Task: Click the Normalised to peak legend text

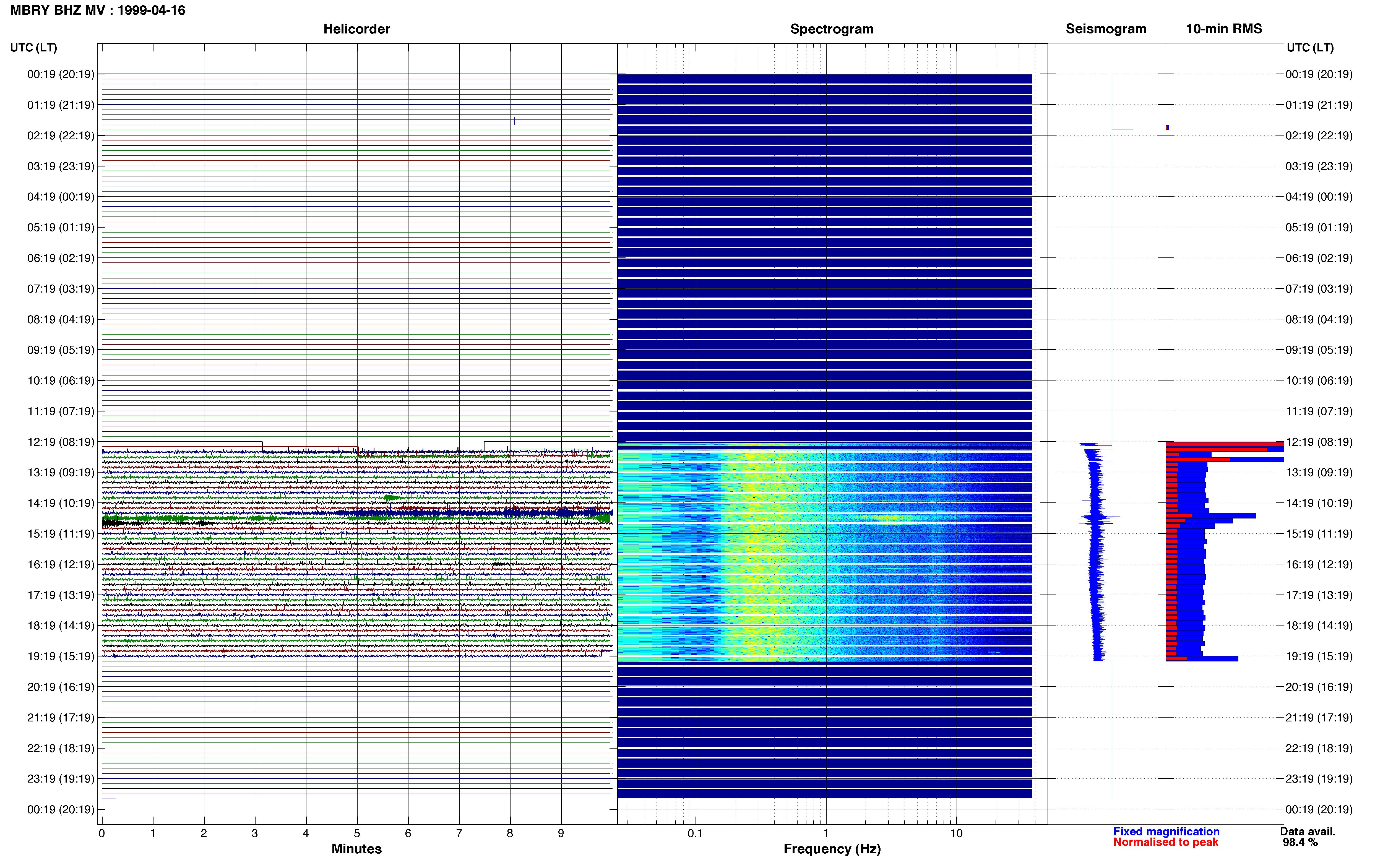Action: [x=1165, y=843]
